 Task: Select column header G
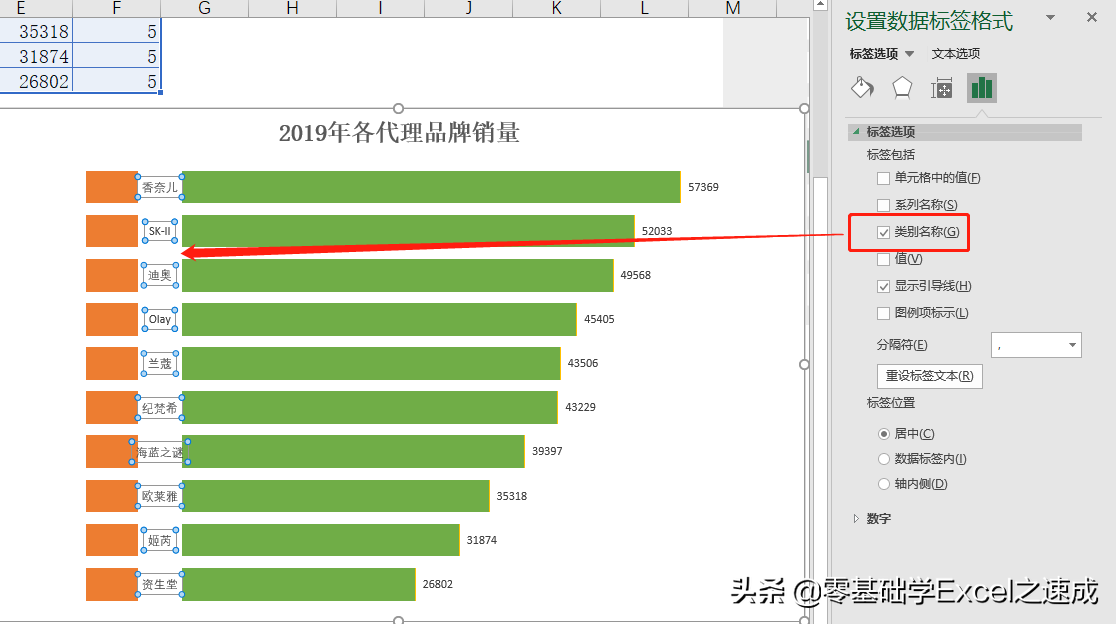click(204, 8)
